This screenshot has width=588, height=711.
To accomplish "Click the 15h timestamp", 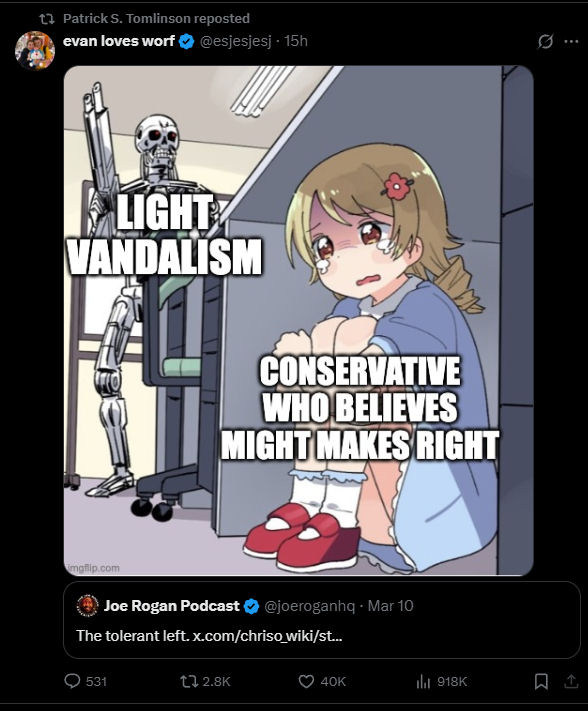I will coord(296,41).
